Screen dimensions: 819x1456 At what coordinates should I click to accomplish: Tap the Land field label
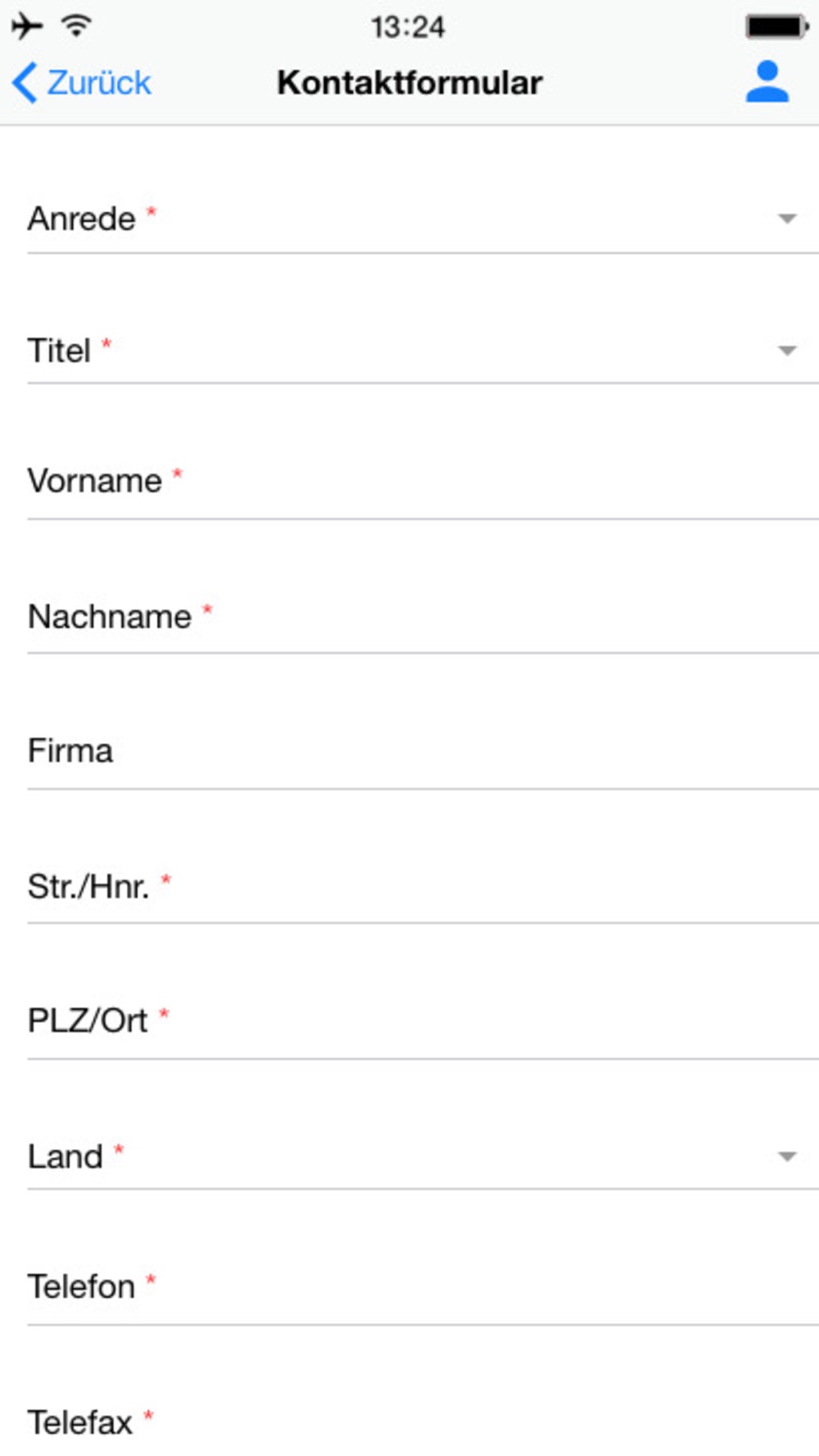(66, 1157)
